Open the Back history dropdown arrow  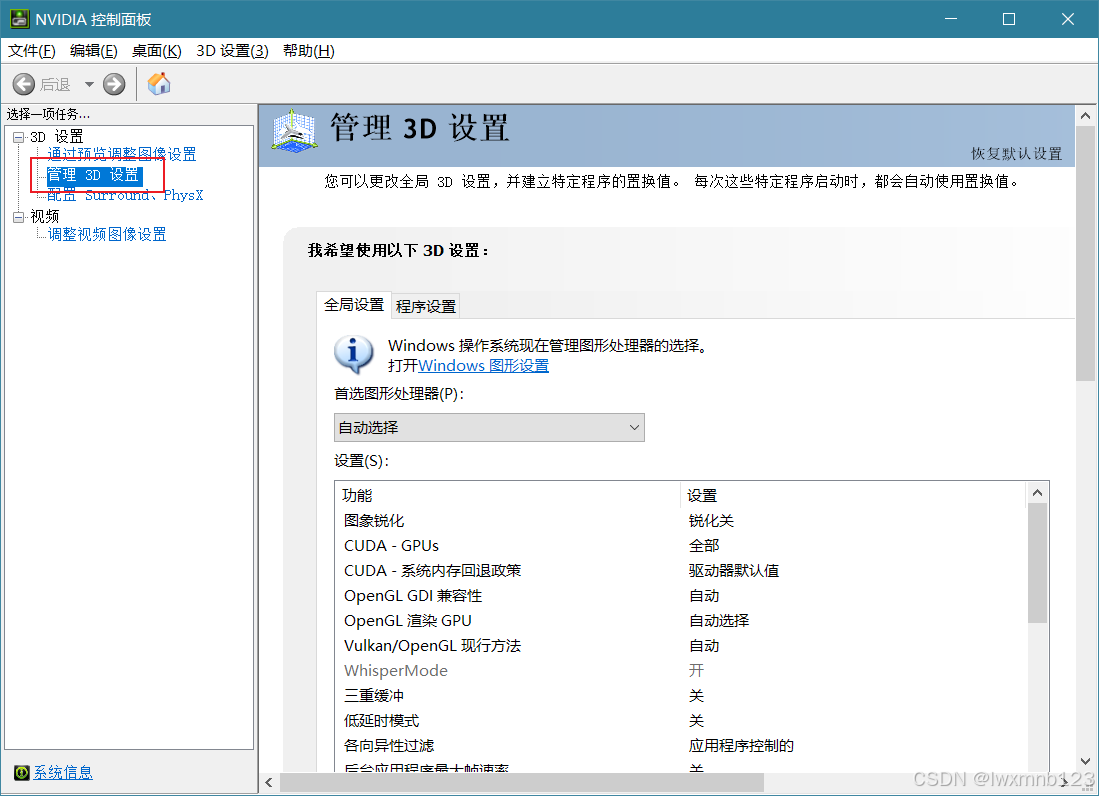[x=89, y=85]
